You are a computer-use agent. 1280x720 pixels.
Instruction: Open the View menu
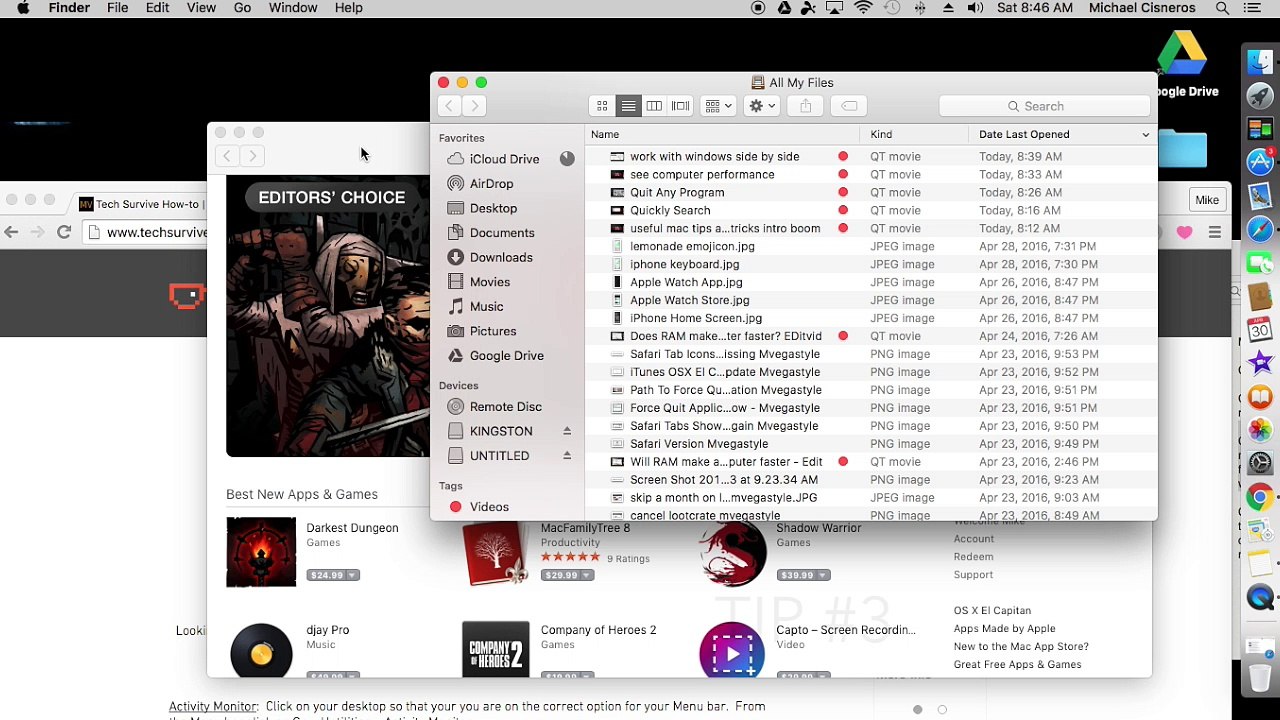coord(201,8)
